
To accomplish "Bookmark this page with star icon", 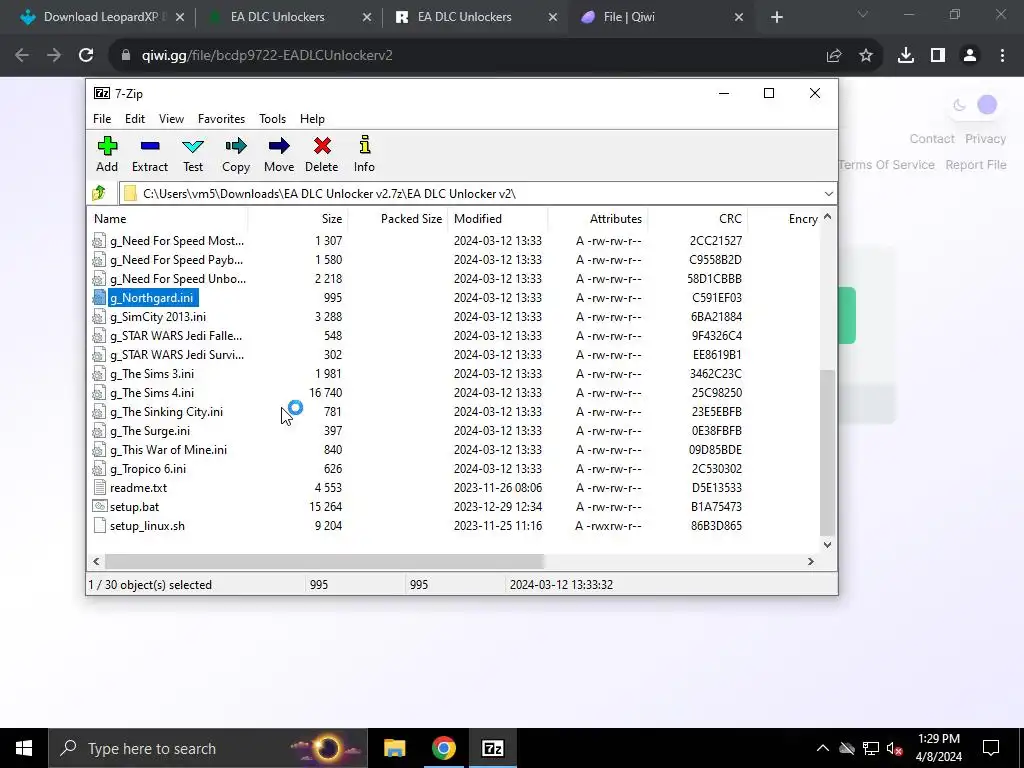I will pyautogui.click(x=866, y=56).
